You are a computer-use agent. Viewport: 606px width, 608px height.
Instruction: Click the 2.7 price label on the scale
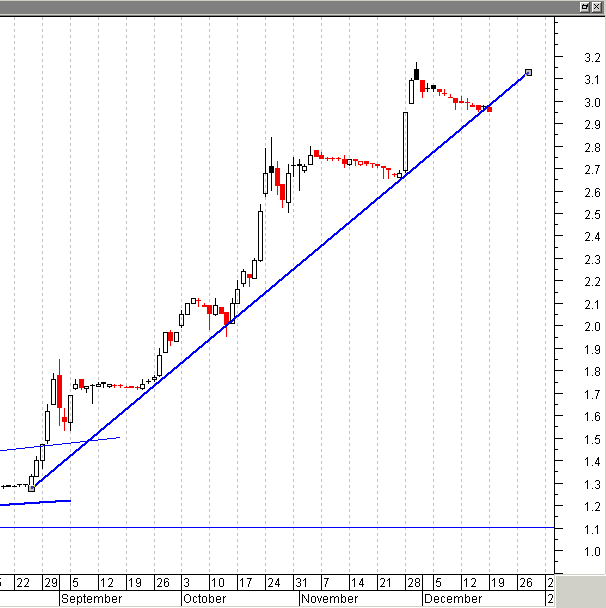tap(592, 170)
